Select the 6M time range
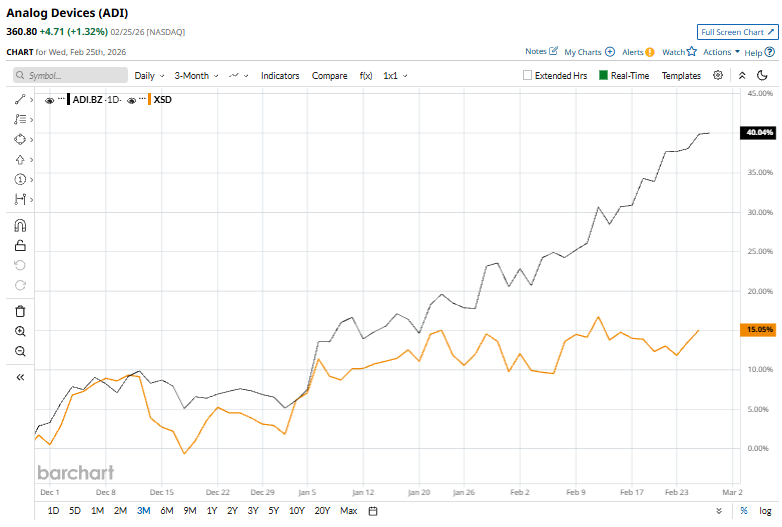 (x=167, y=511)
